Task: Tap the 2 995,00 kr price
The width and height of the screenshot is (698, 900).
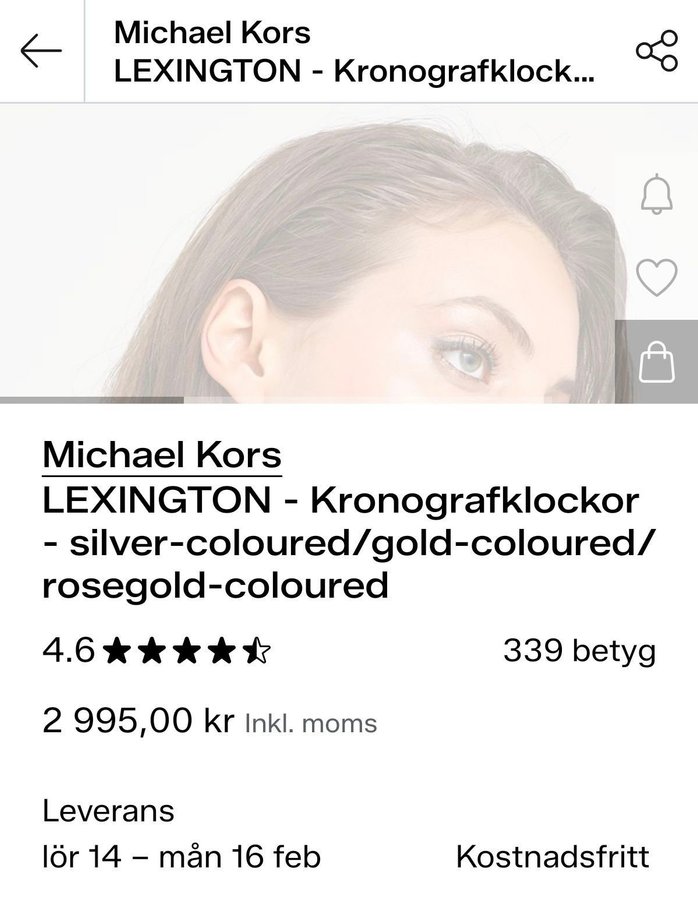Action: pyautogui.click(x=138, y=721)
